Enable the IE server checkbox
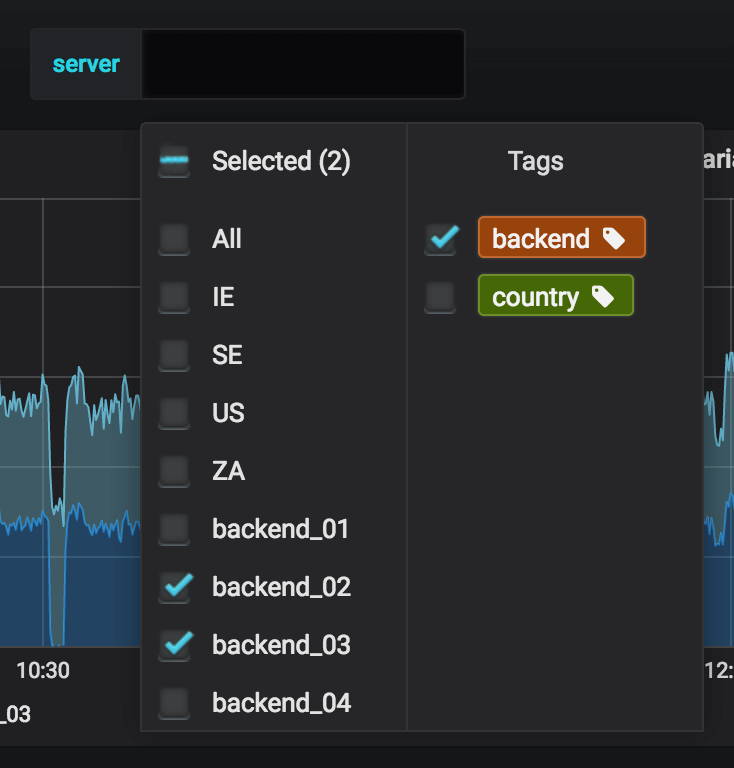 (174, 297)
